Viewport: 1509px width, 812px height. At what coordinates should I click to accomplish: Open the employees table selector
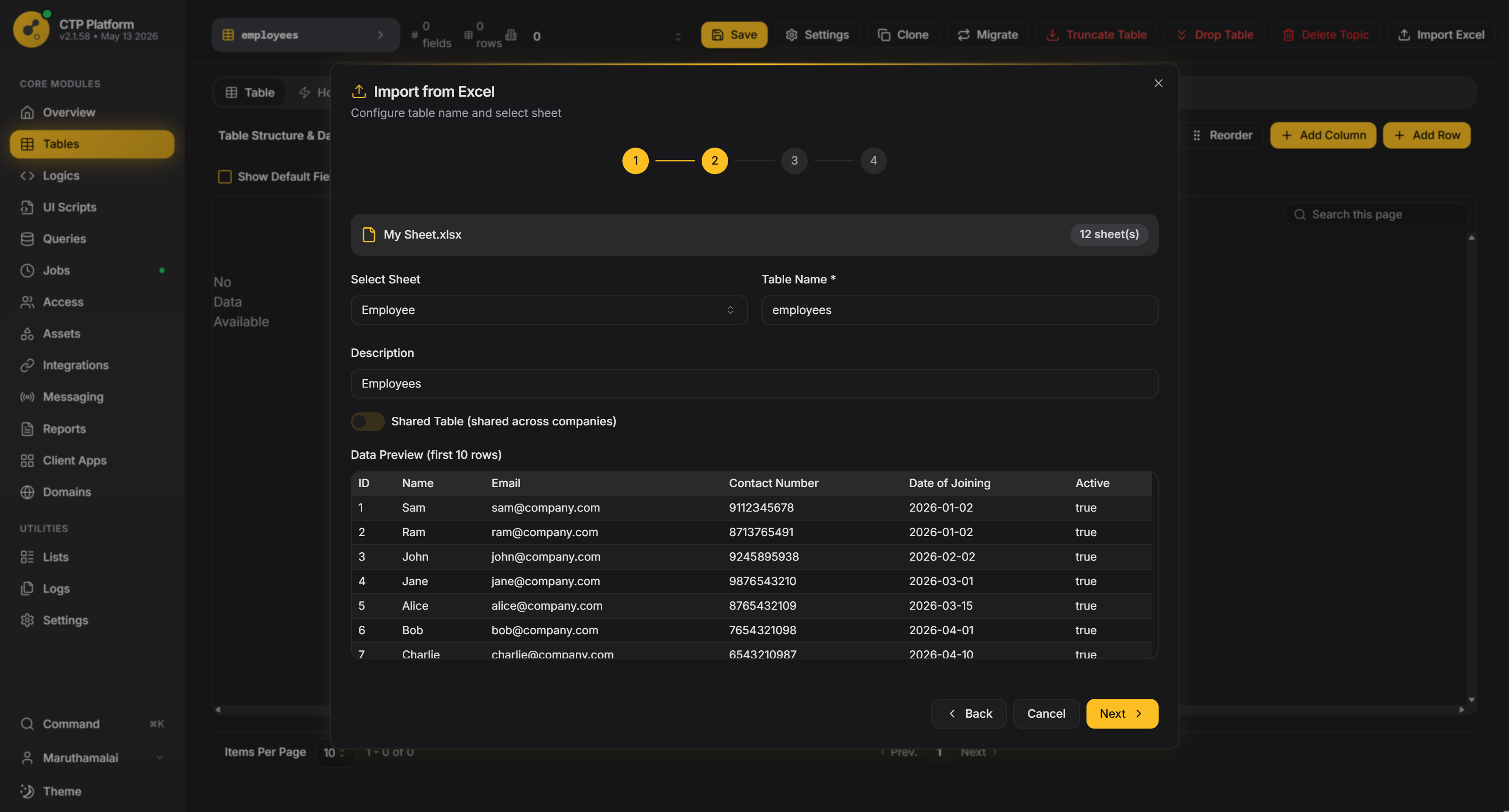pos(305,34)
